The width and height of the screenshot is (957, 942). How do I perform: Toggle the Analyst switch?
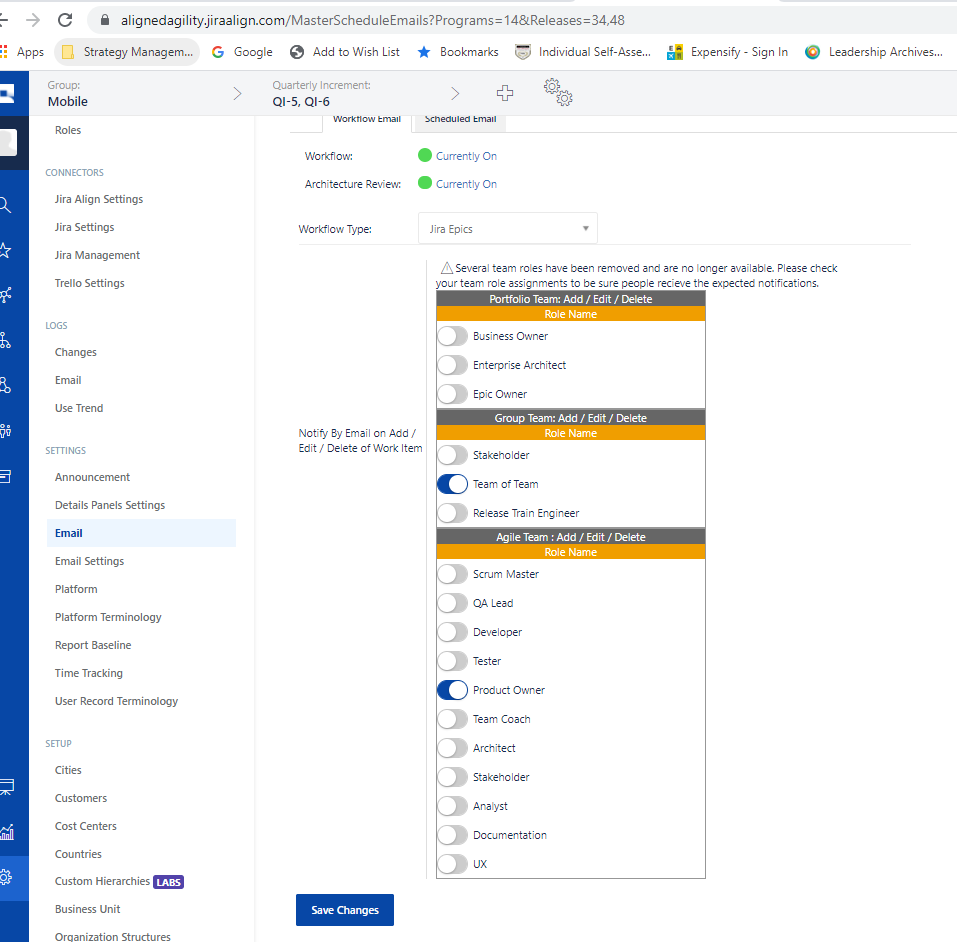pyautogui.click(x=452, y=806)
